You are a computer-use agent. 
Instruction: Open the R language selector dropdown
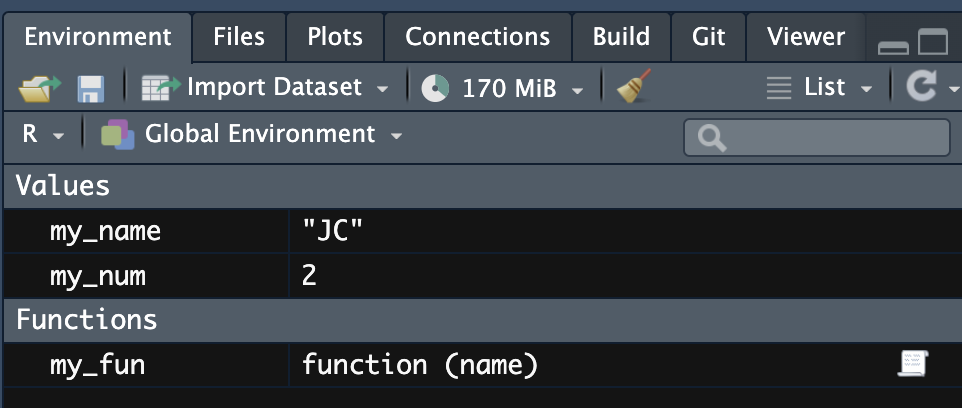42,134
